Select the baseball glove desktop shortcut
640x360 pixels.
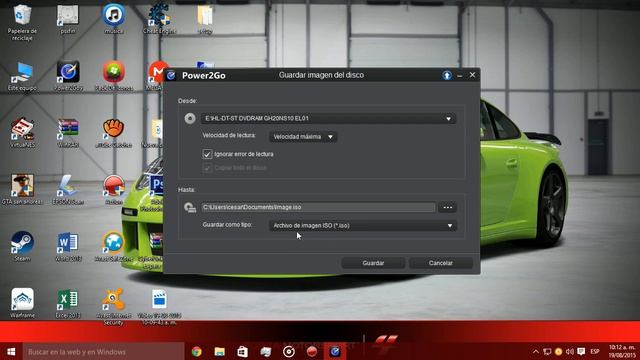pyautogui.click(x=113, y=133)
